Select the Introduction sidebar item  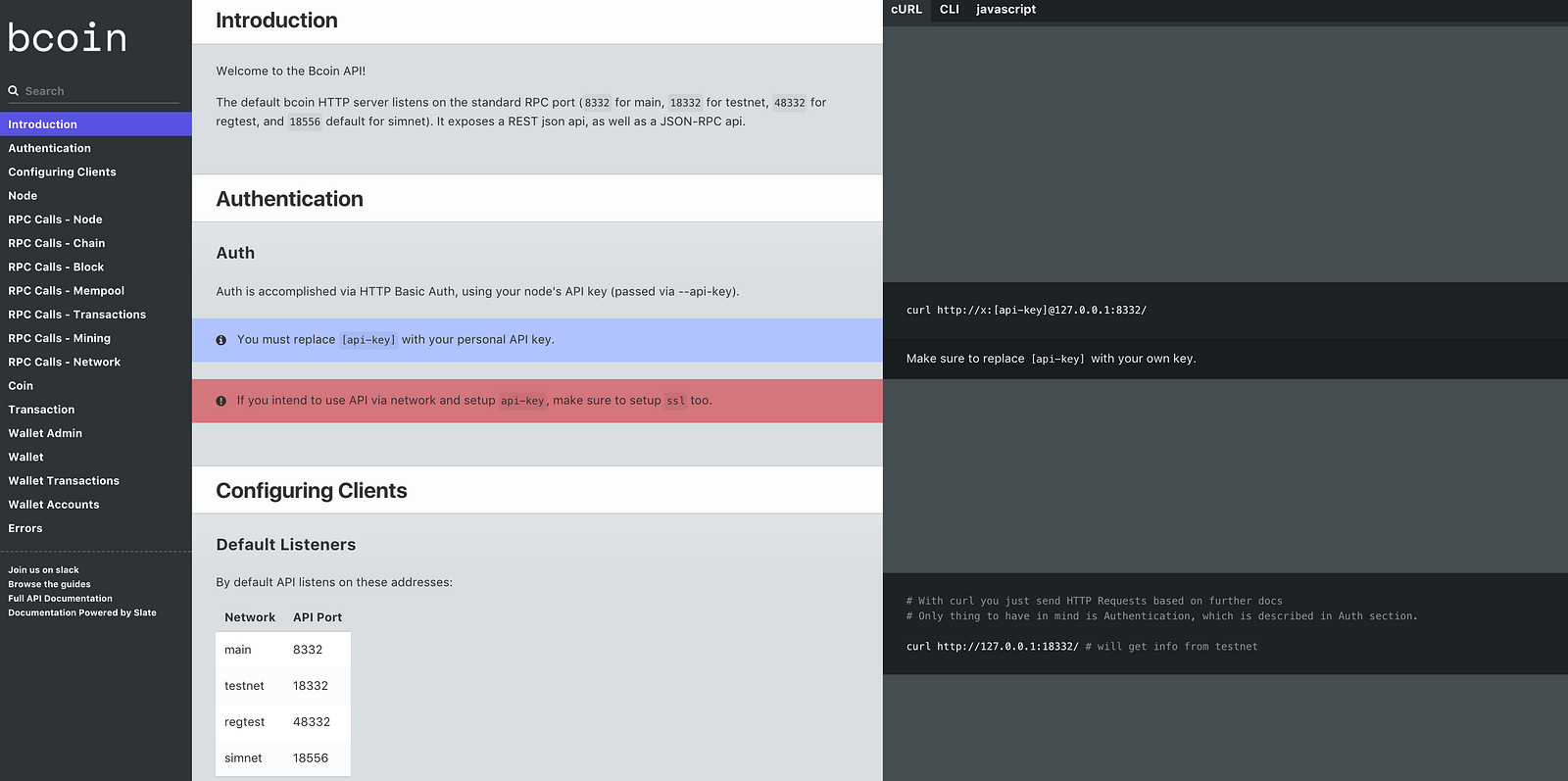coord(43,124)
